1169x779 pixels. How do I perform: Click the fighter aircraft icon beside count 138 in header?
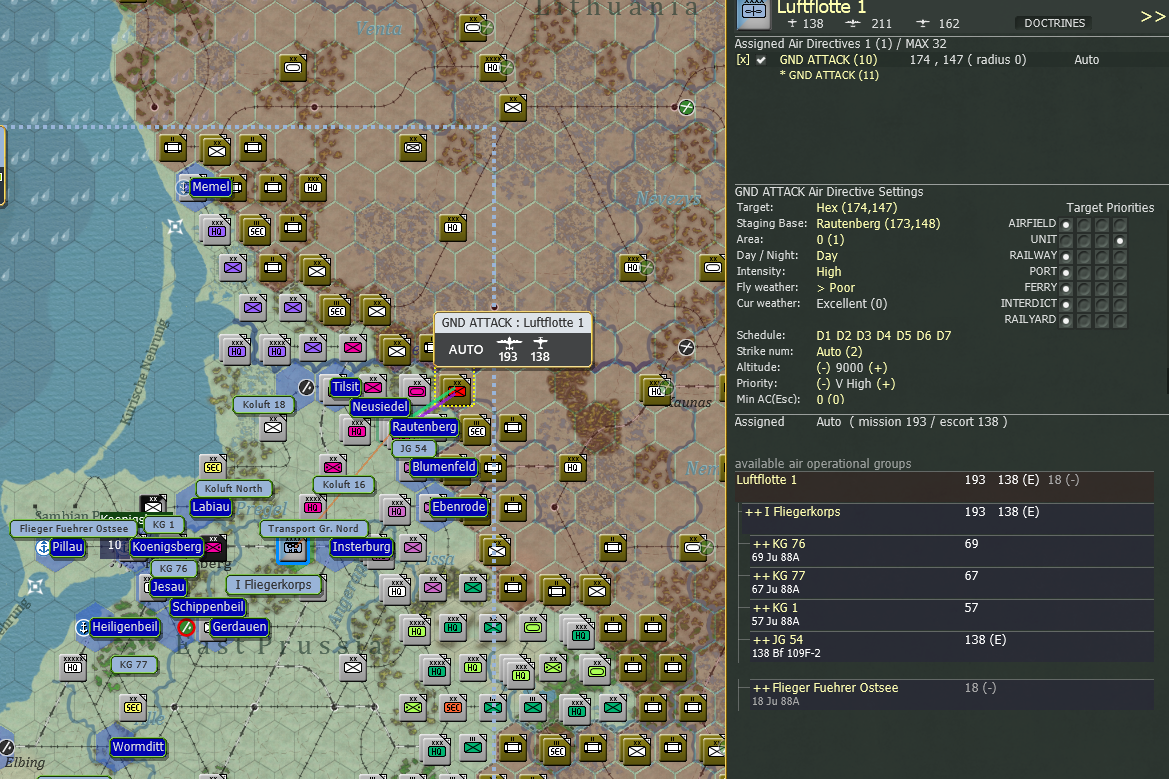(793, 24)
